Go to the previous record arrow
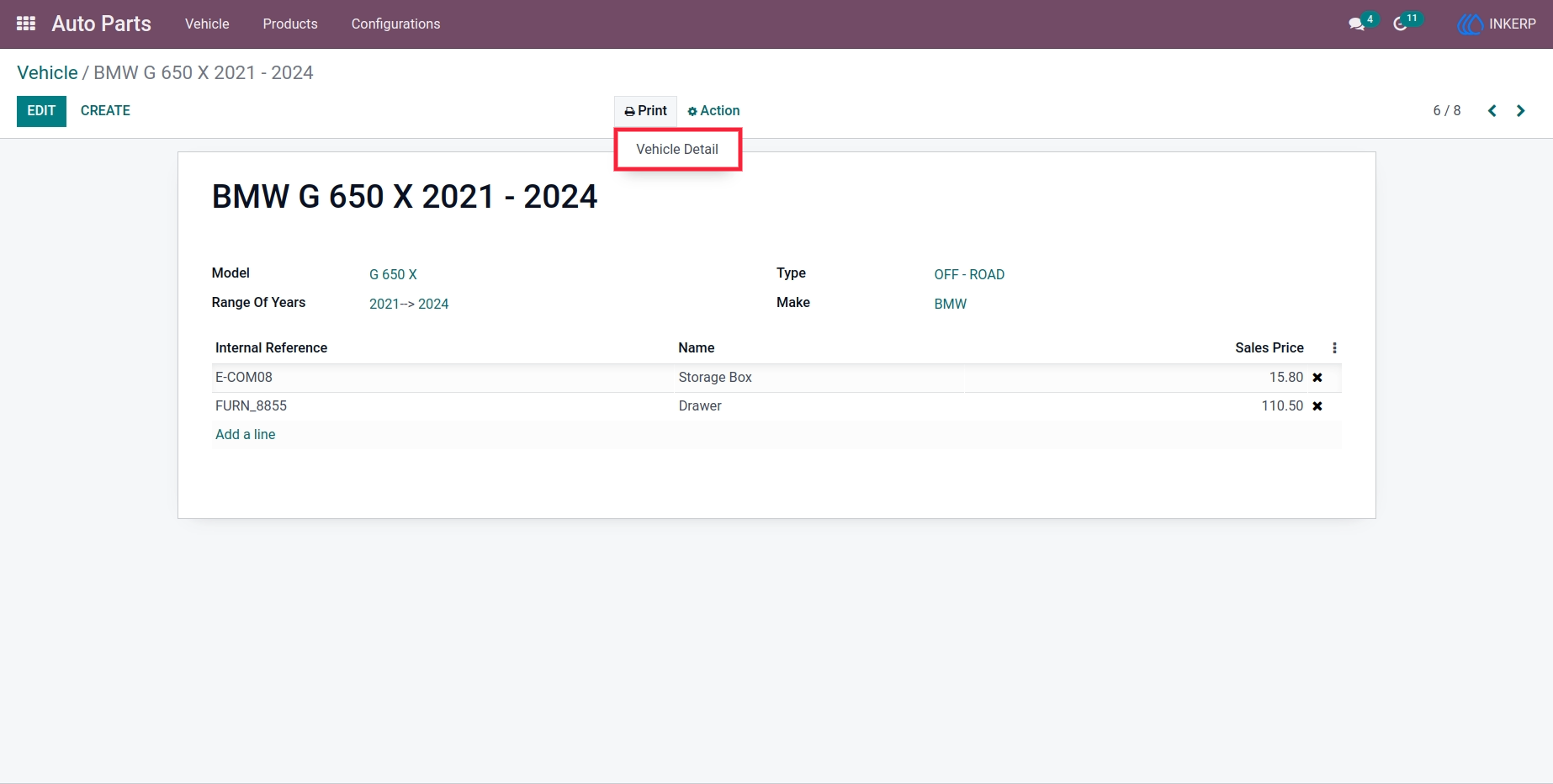 [x=1492, y=111]
